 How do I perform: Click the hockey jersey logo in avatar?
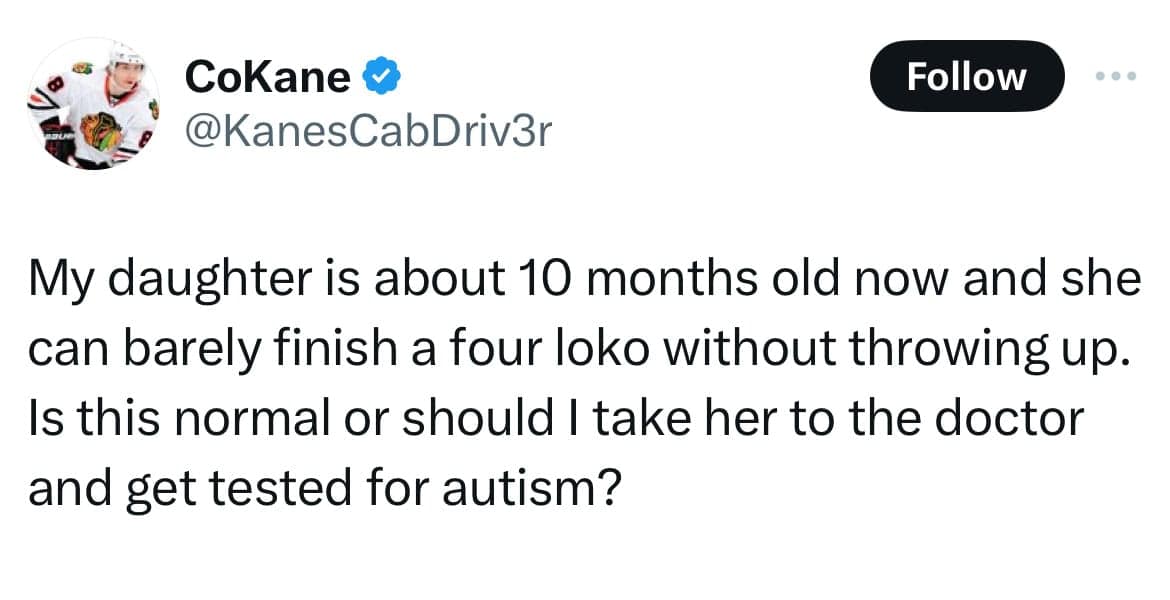pos(102,130)
